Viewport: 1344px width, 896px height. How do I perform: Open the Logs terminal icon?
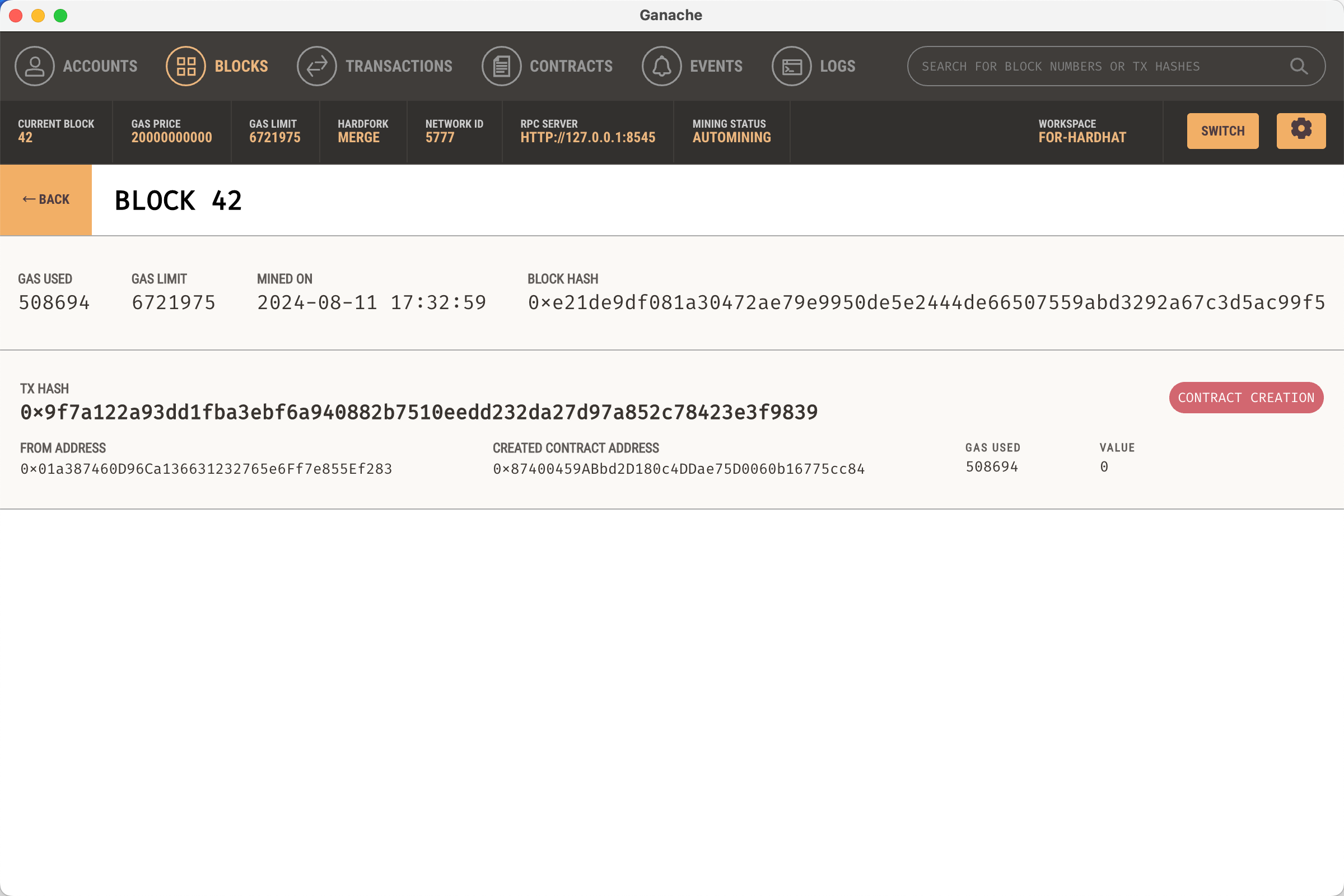click(x=791, y=66)
